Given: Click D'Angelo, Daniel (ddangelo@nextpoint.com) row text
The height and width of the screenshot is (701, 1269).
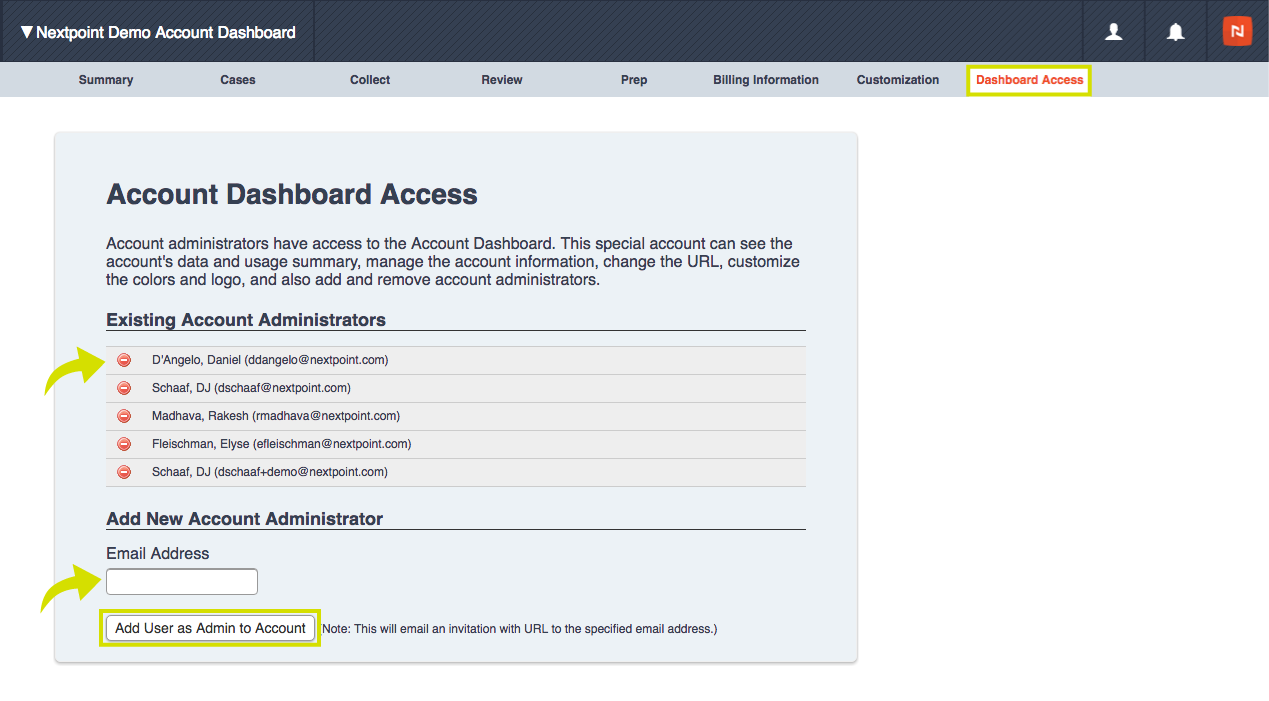Looking at the screenshot, I should (270, 360).
